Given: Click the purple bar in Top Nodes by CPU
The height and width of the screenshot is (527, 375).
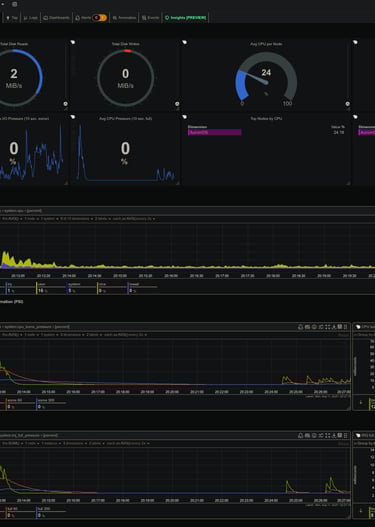Looking at the screenshot, I should click(214, 132).
